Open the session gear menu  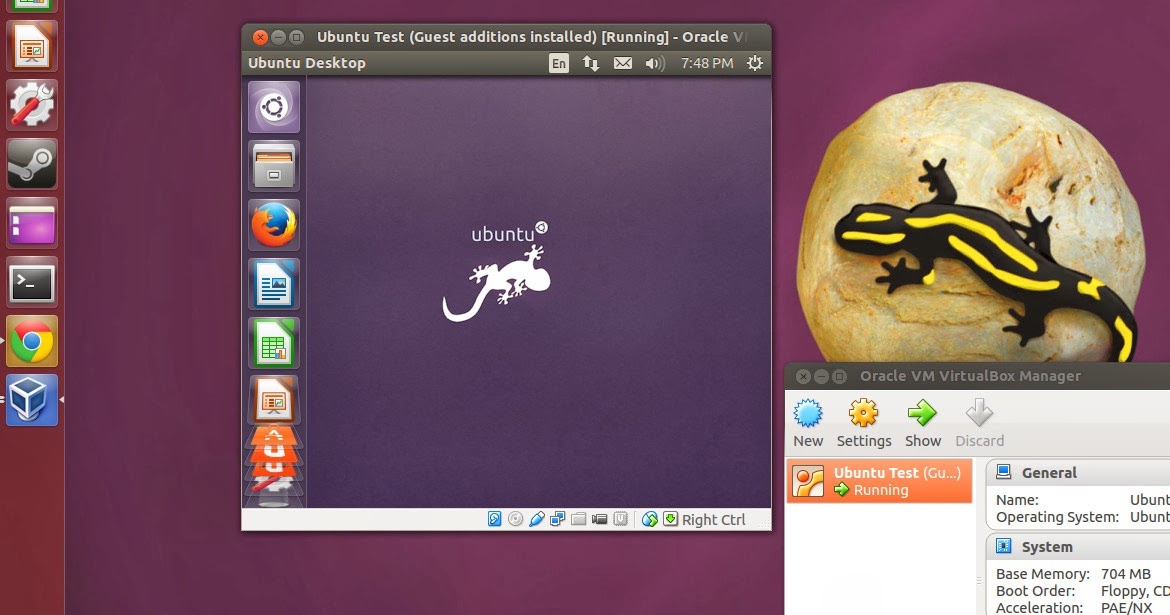756,62
